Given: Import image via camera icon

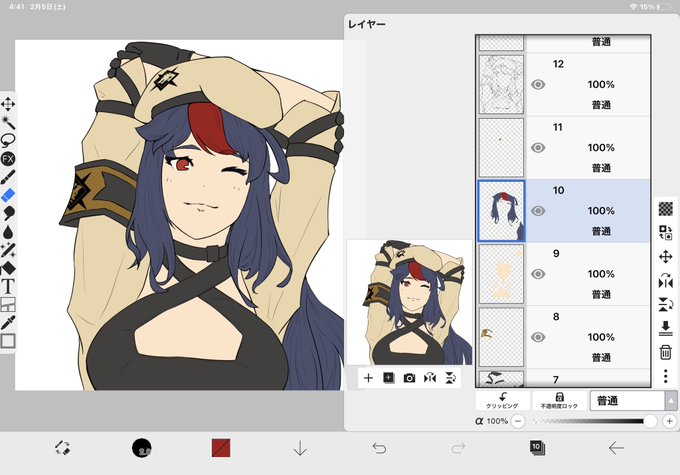Looking at the screenshot, I should [409, 378].
